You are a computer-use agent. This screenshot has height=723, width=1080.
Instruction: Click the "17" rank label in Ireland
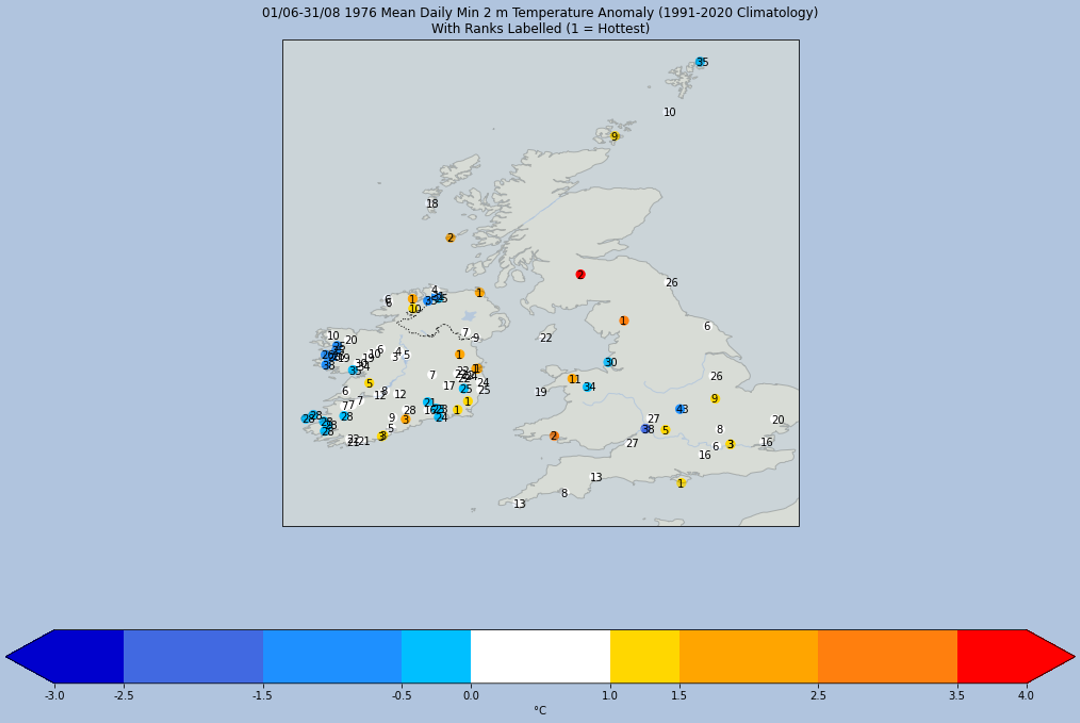449,386
